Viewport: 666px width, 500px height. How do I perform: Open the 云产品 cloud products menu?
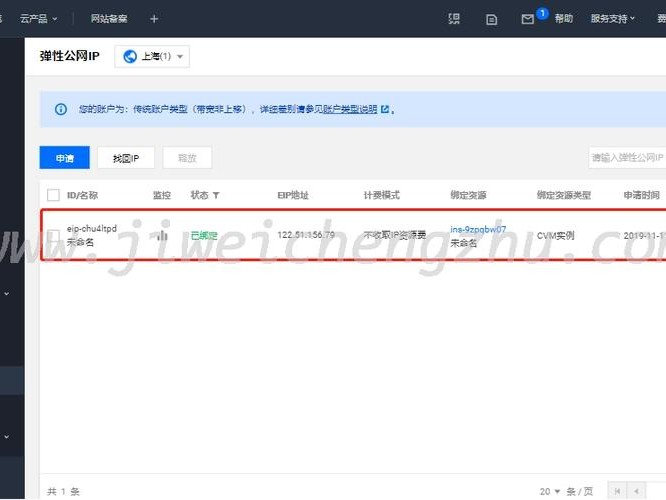click(x=38, y=19)
